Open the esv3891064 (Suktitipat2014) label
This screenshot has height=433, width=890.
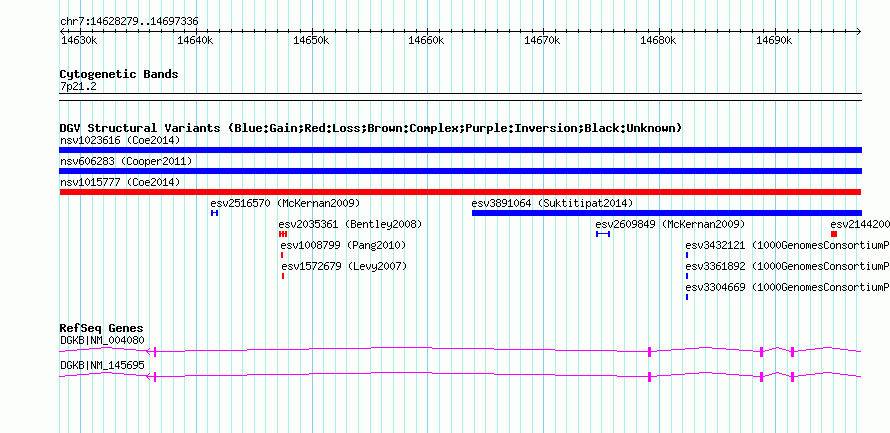(x=552, y=203)
